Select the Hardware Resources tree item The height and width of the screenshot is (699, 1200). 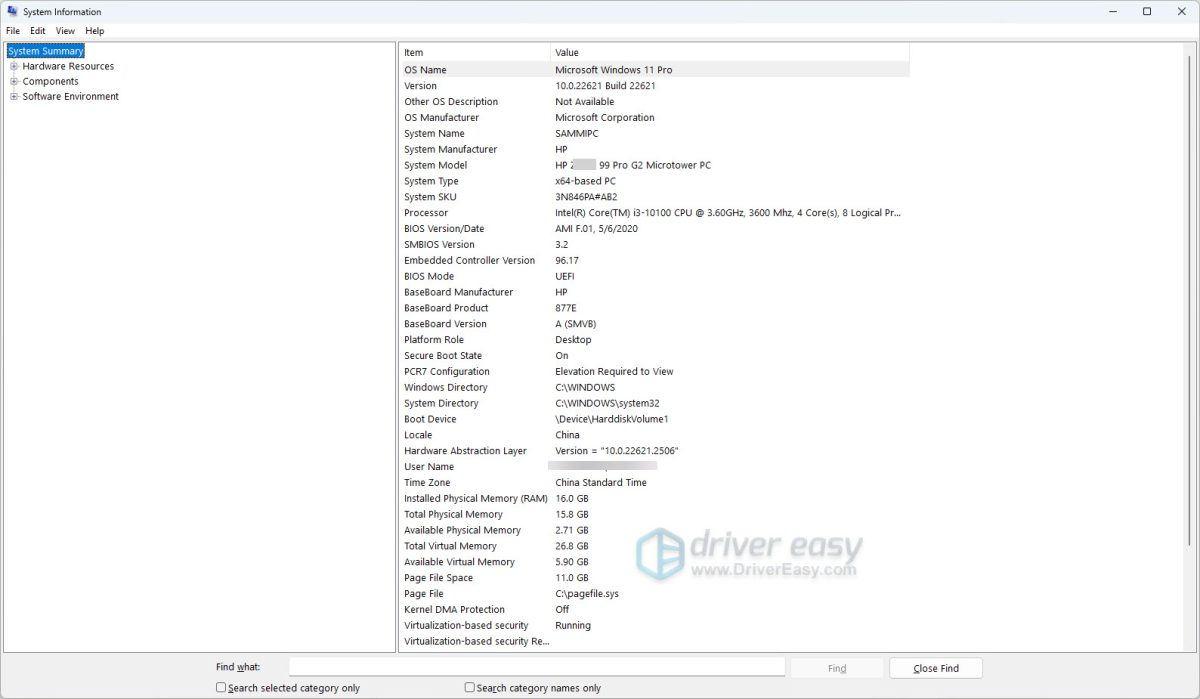point(68,66)
